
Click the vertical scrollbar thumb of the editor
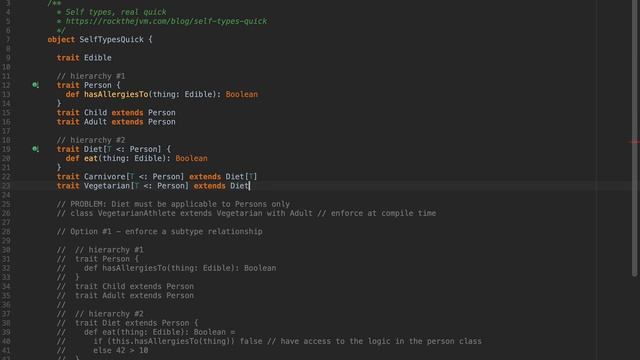tap(634, 139)
